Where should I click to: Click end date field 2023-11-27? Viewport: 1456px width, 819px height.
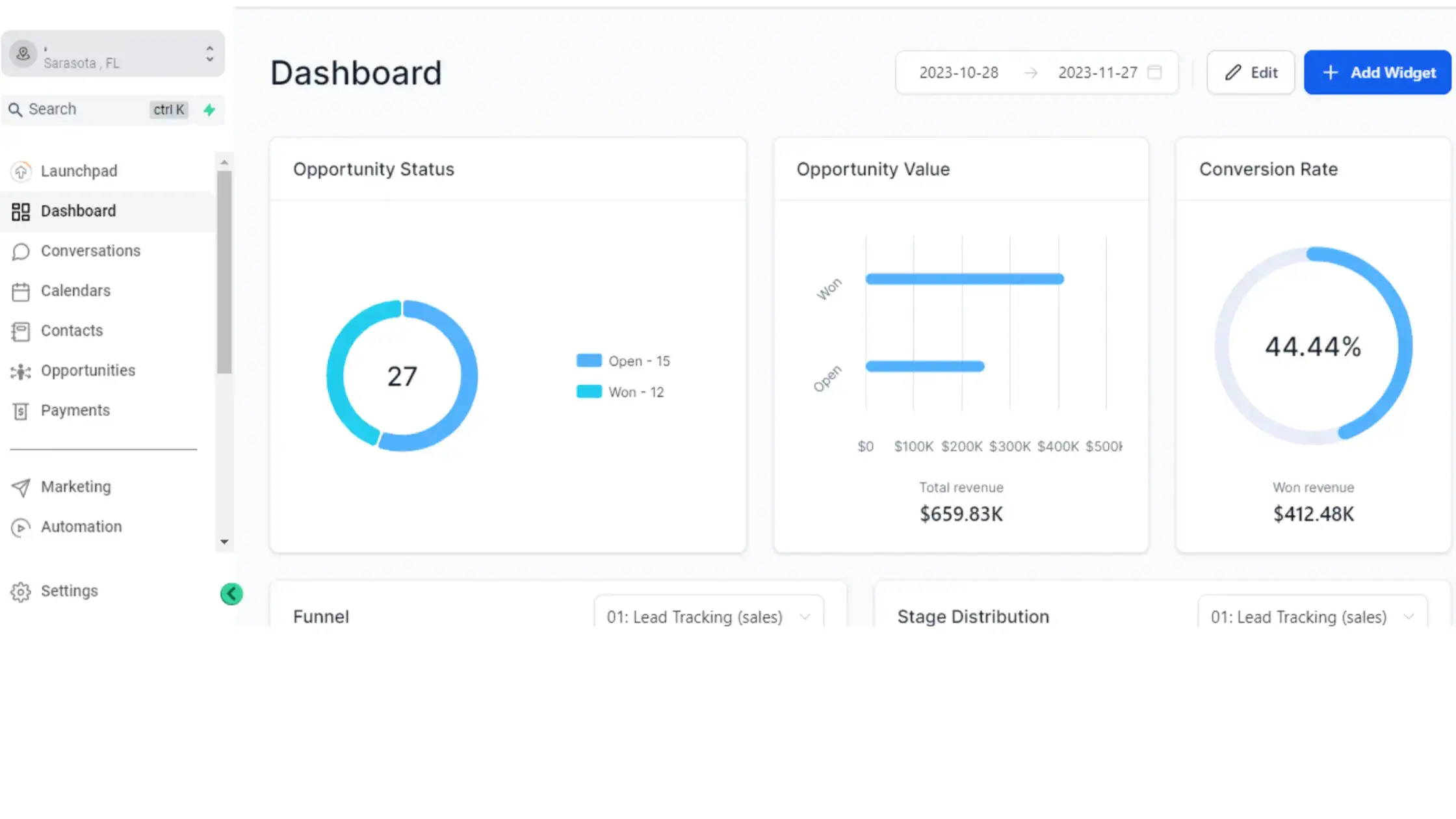1097,71
